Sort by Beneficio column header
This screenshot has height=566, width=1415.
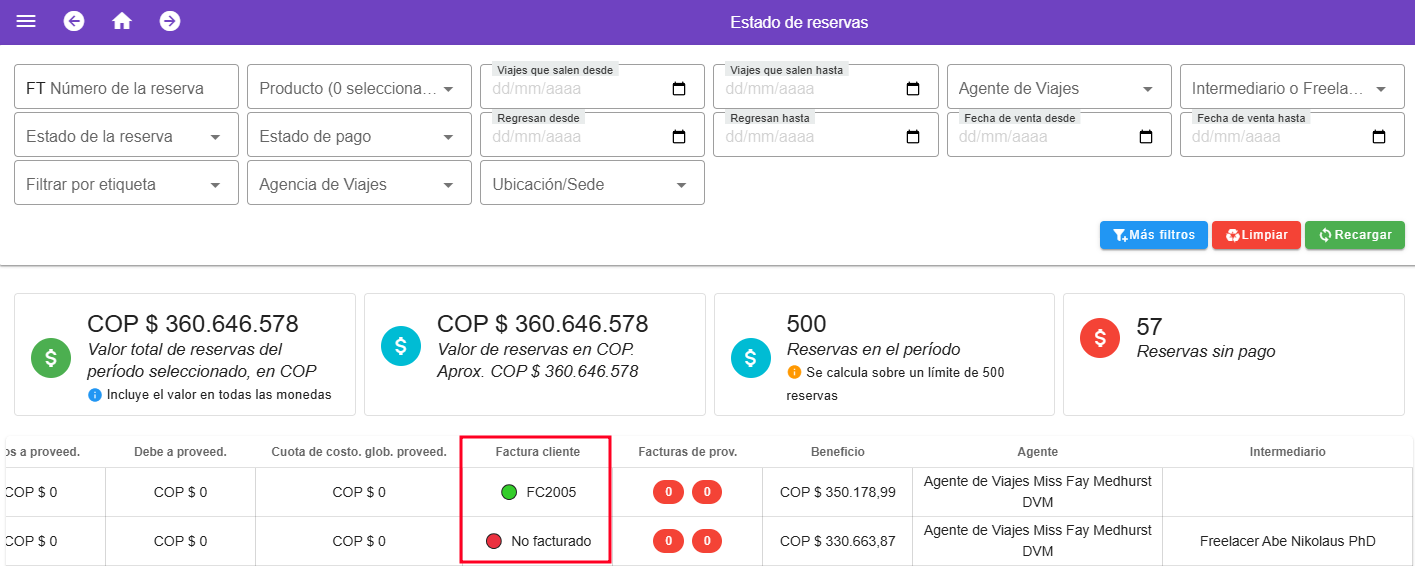tap(837, 452)
